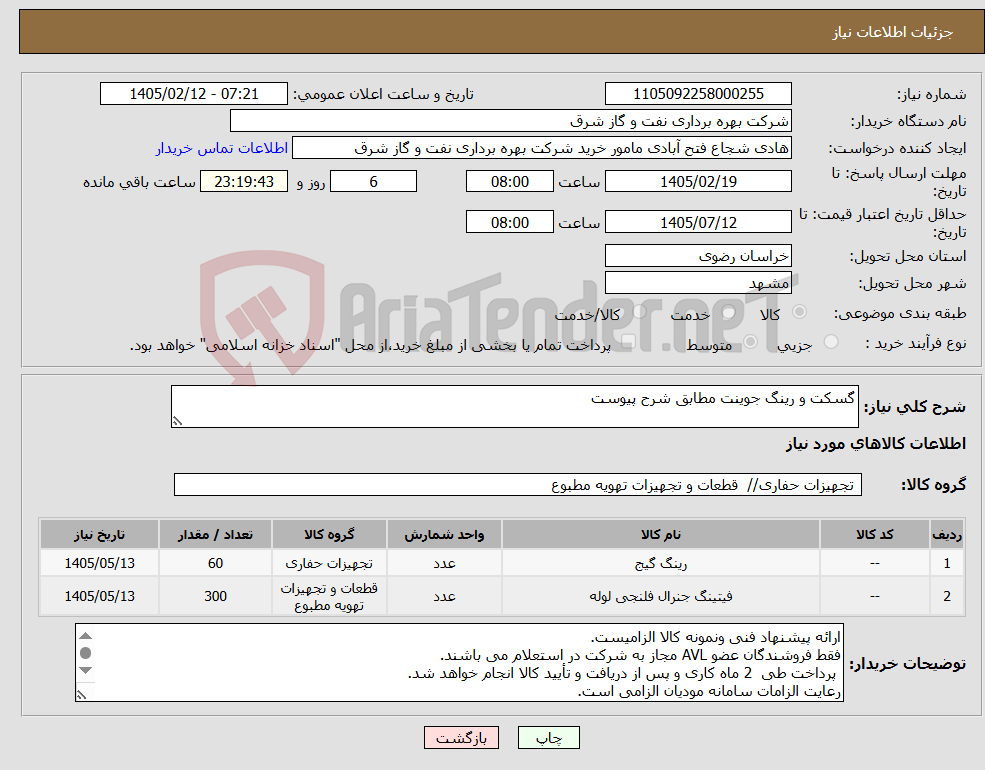Click the scroll thumb in buyer notes

(86, 653)
